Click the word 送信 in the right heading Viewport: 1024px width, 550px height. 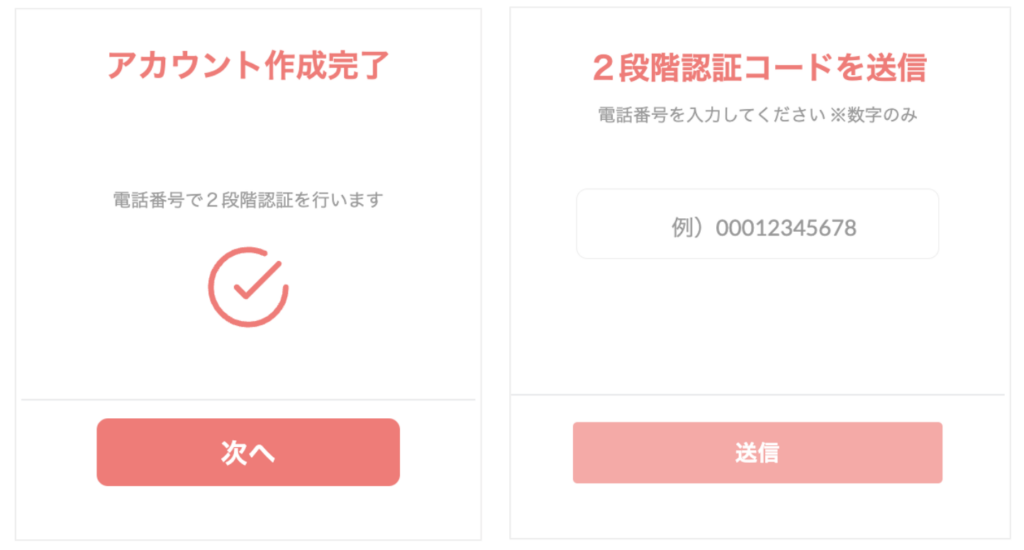point(897,68)
